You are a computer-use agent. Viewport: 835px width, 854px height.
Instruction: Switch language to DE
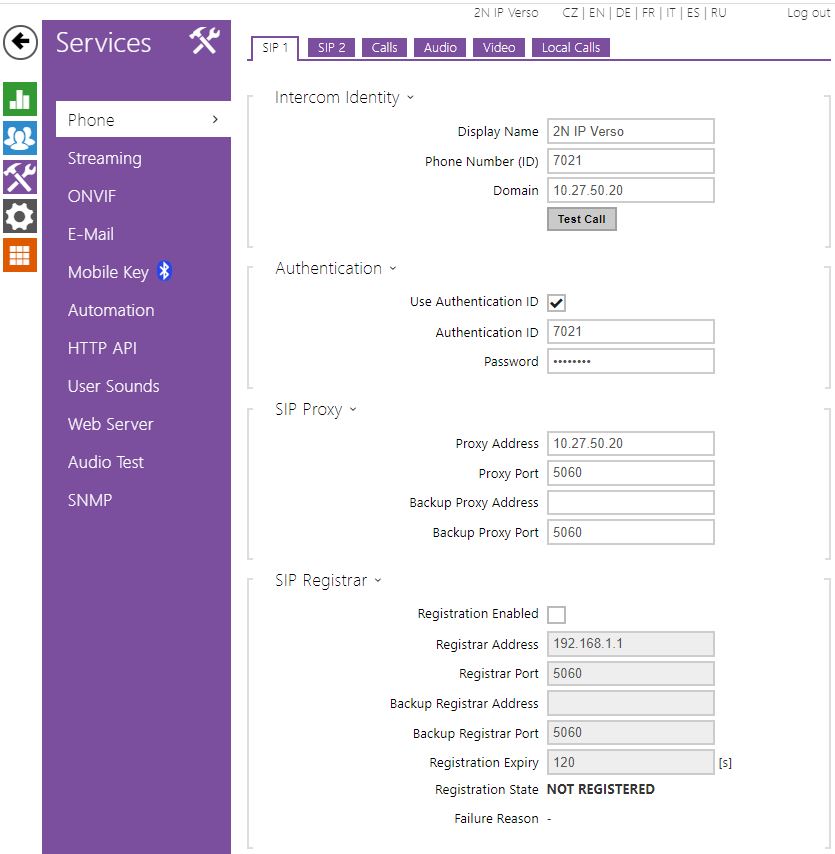tap(623, 13)
